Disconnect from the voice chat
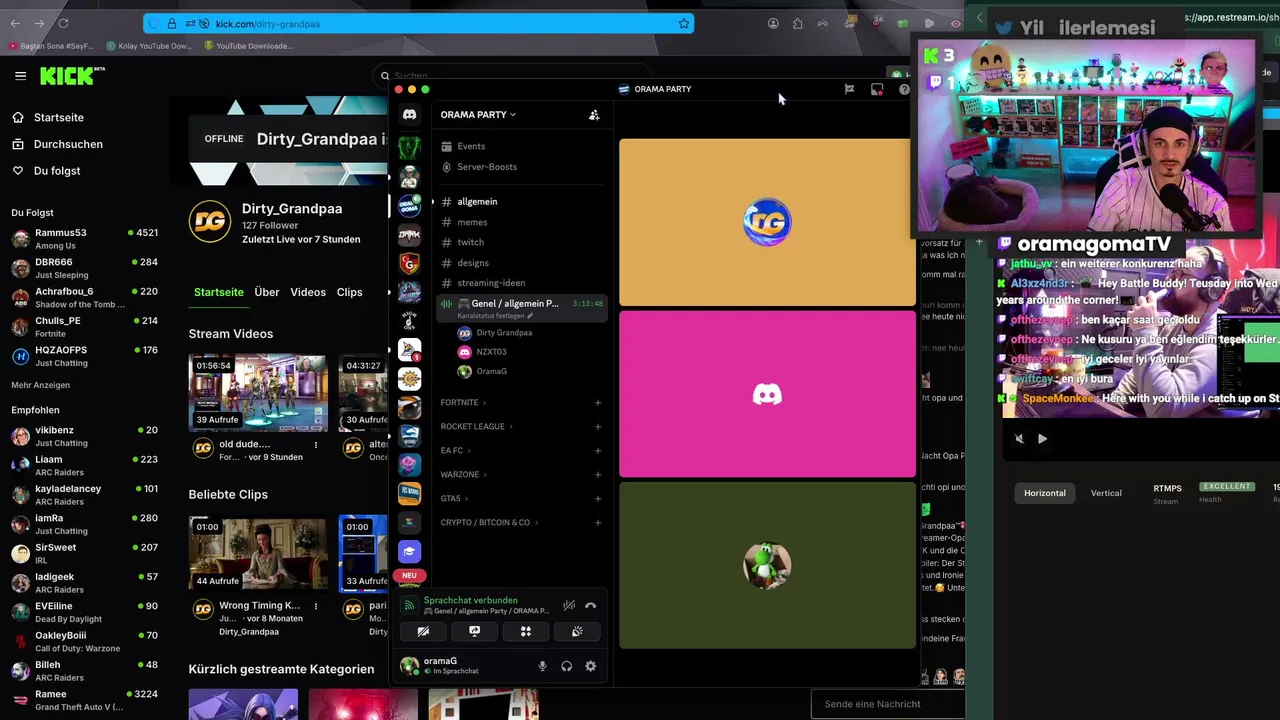The width and height of the screenshot is (1280, 720). pos(590,605)
